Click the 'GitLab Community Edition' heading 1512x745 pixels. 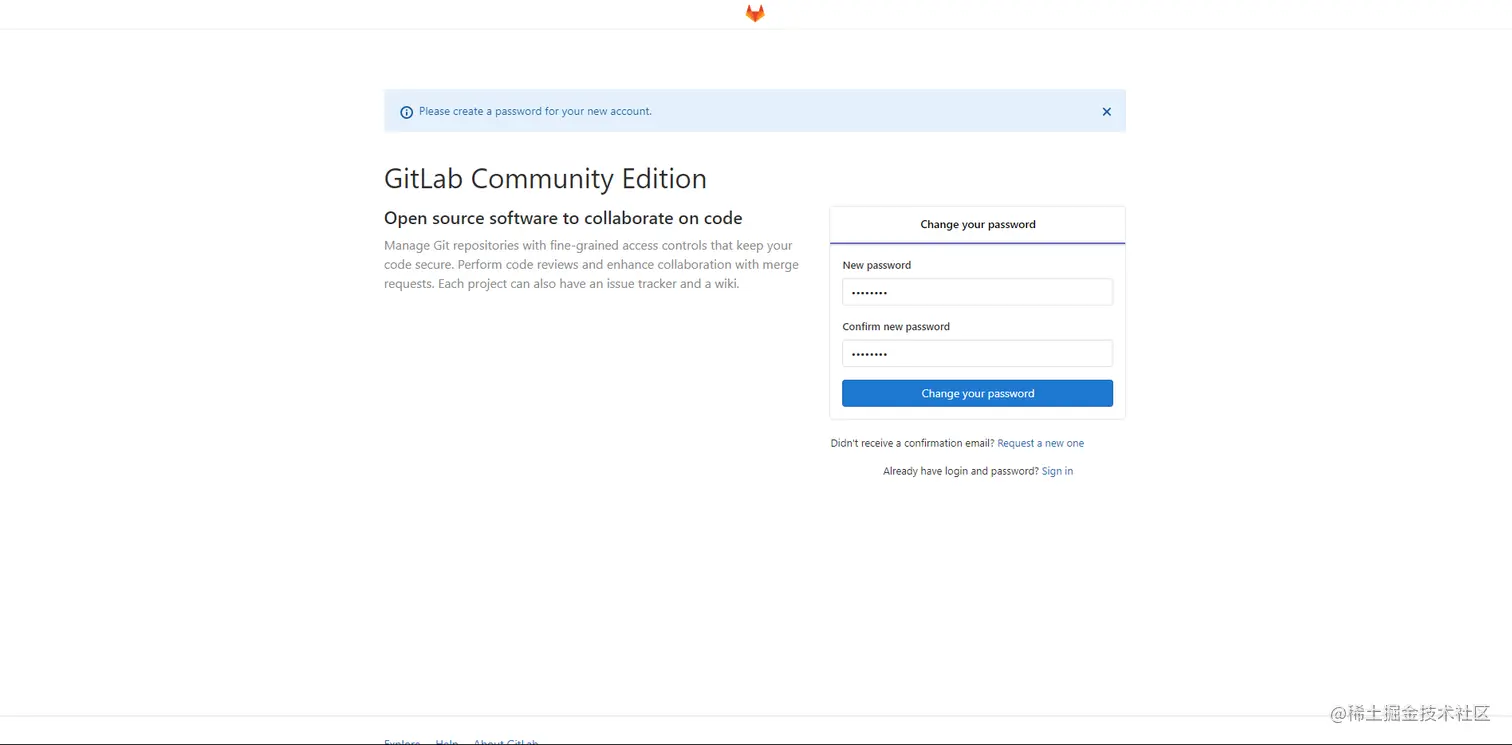545,179
